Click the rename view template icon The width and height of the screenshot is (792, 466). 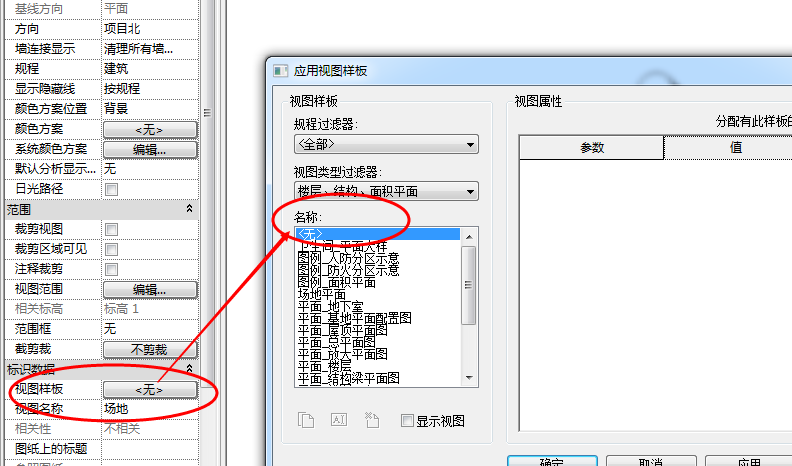click(x=338, y=421)
